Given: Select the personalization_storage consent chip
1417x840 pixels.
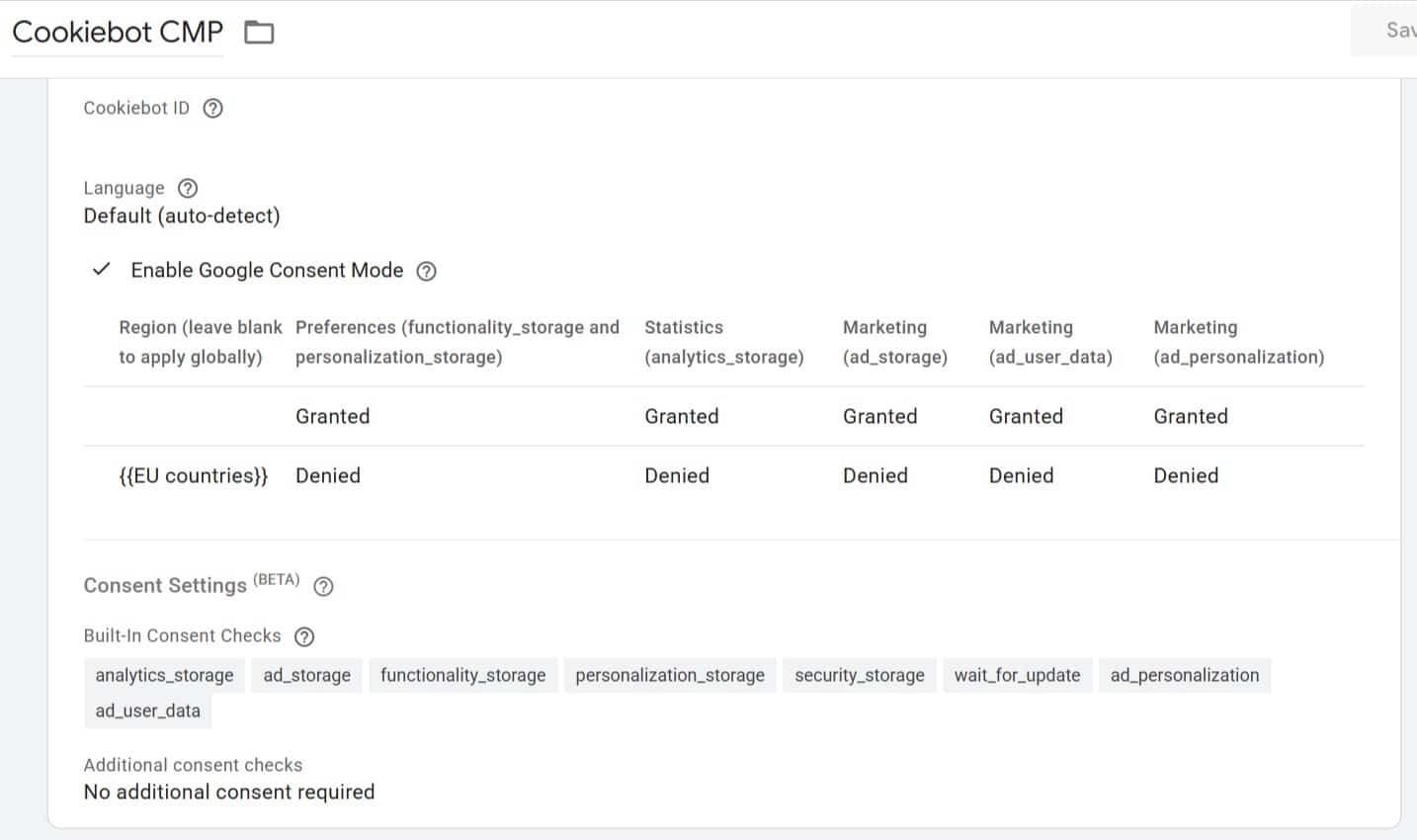Looking at the screenshot, I should 670,675.
